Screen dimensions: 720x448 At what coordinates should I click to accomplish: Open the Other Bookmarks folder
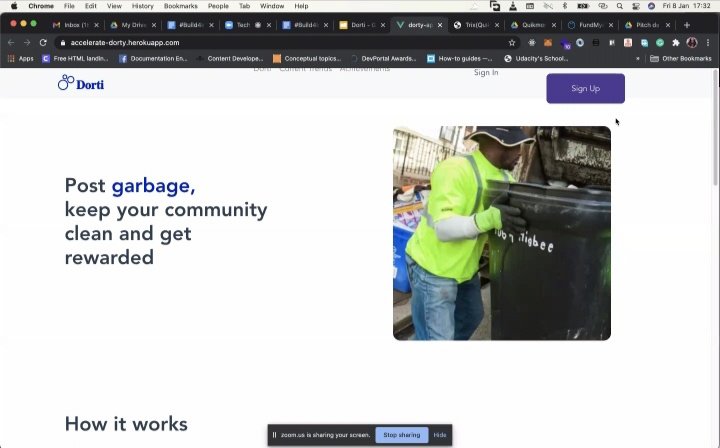(x=681, y=59)
